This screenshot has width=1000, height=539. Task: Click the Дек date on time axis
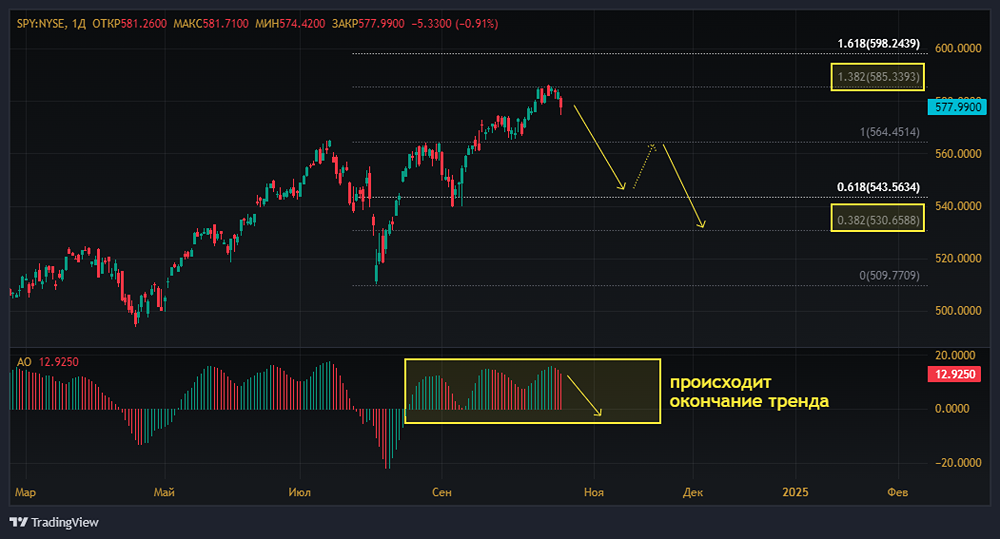pos(693,492)
